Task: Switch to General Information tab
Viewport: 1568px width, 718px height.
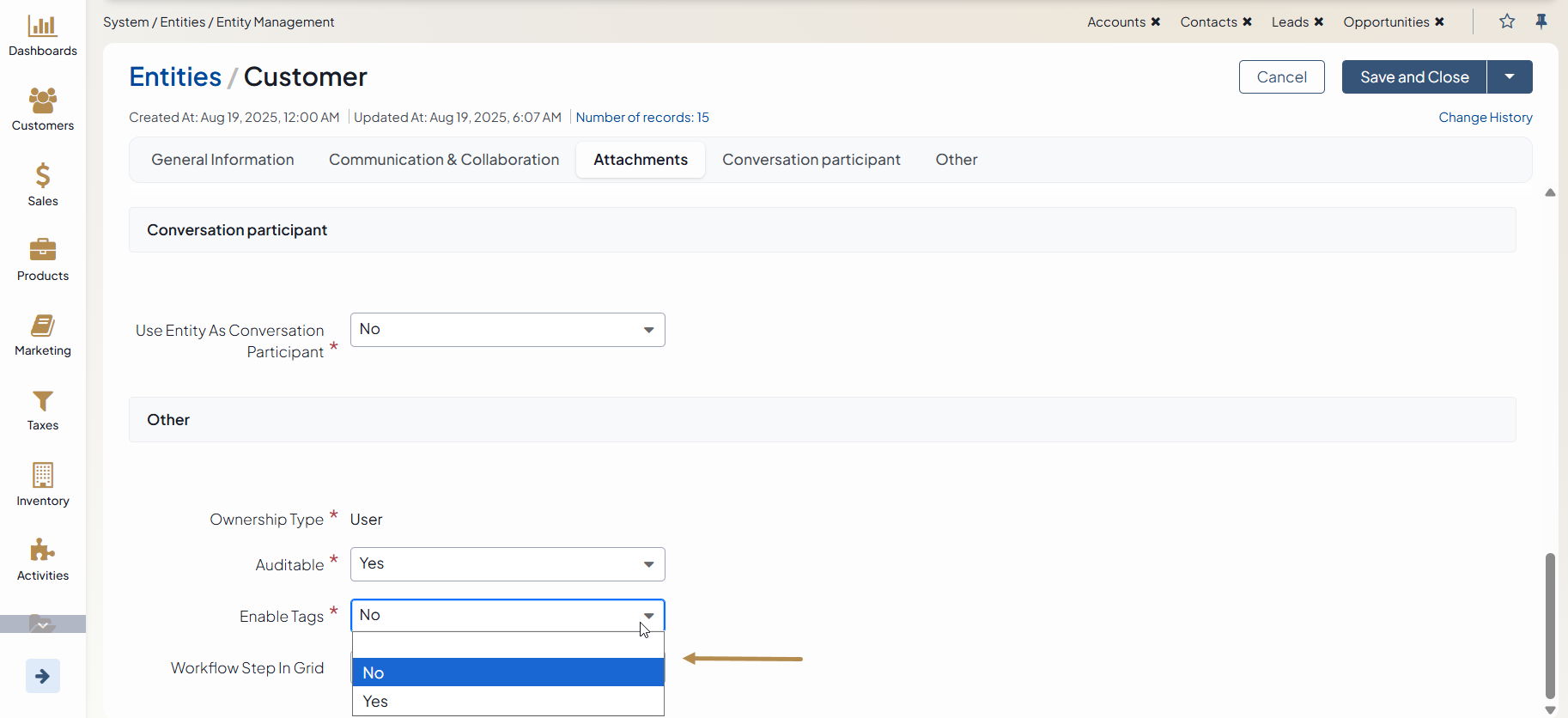Action: 222,160
